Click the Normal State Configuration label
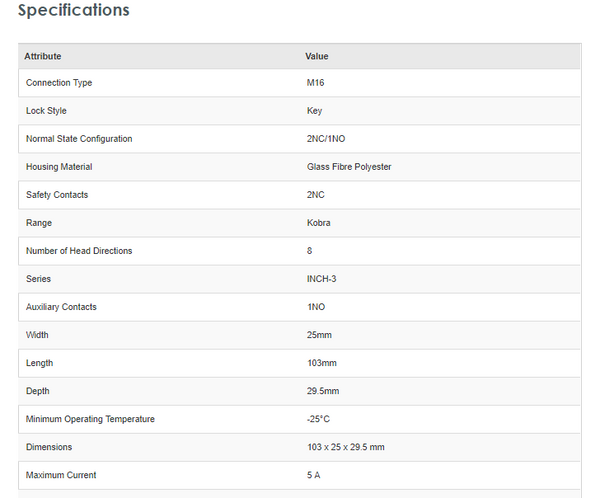The width and height of the screenshot is (600, 498). tap(79, 139)
